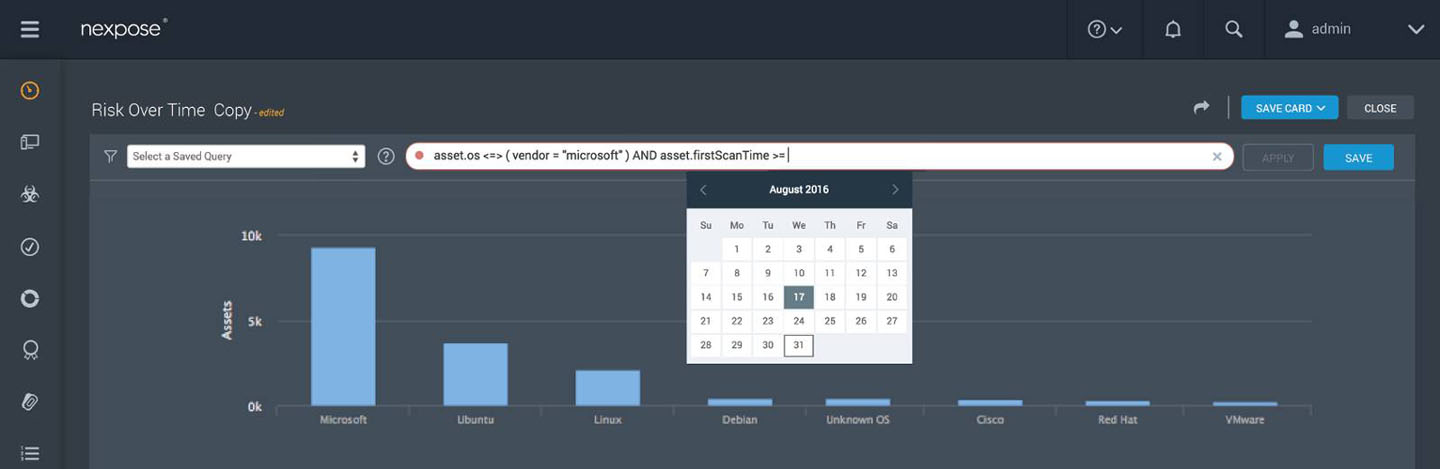1440x469 pixels.
Task: Select August 31 in the calendar
Action: click(x=798, y=345)
